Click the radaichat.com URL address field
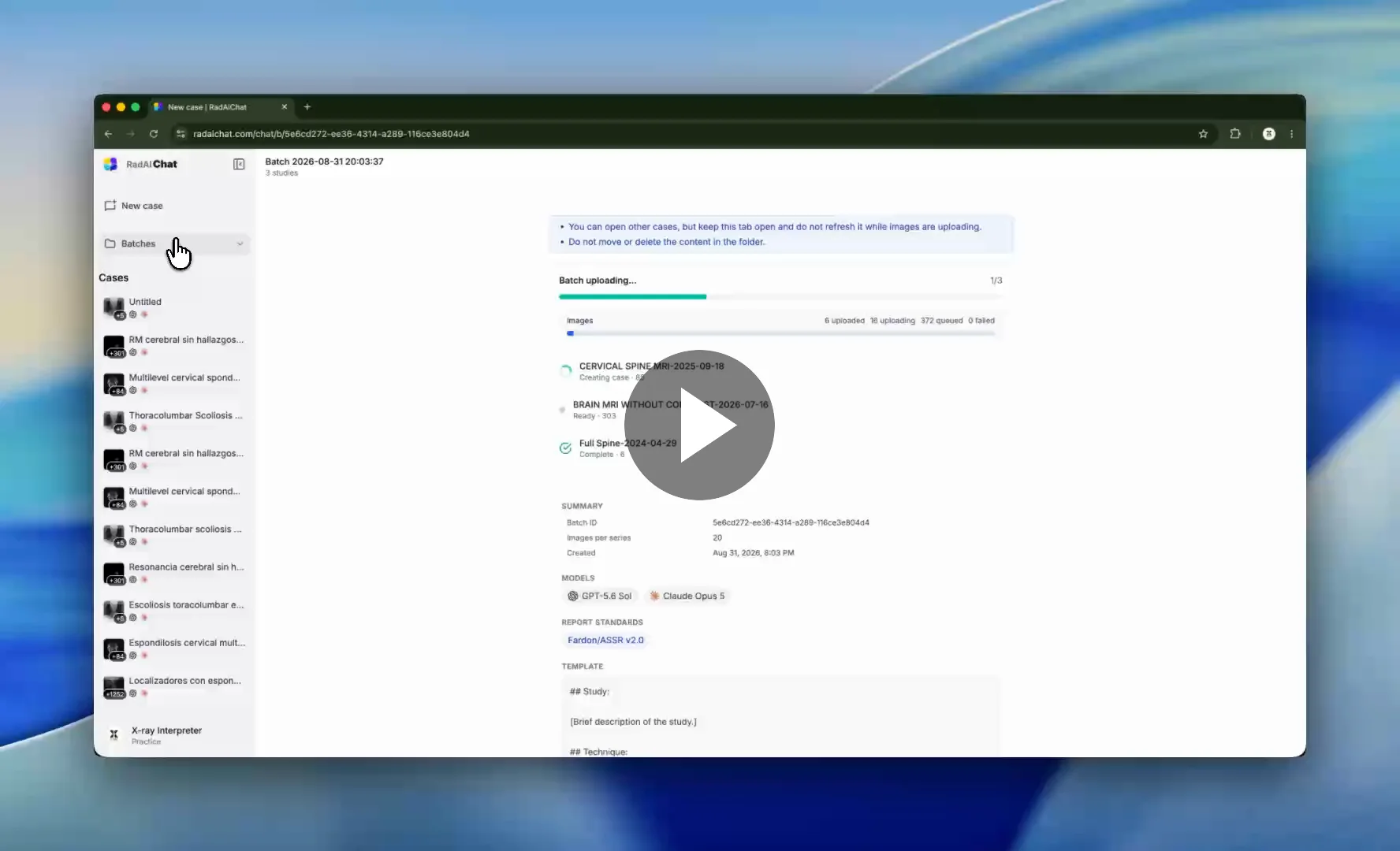1400x851 pixels. 331,134
